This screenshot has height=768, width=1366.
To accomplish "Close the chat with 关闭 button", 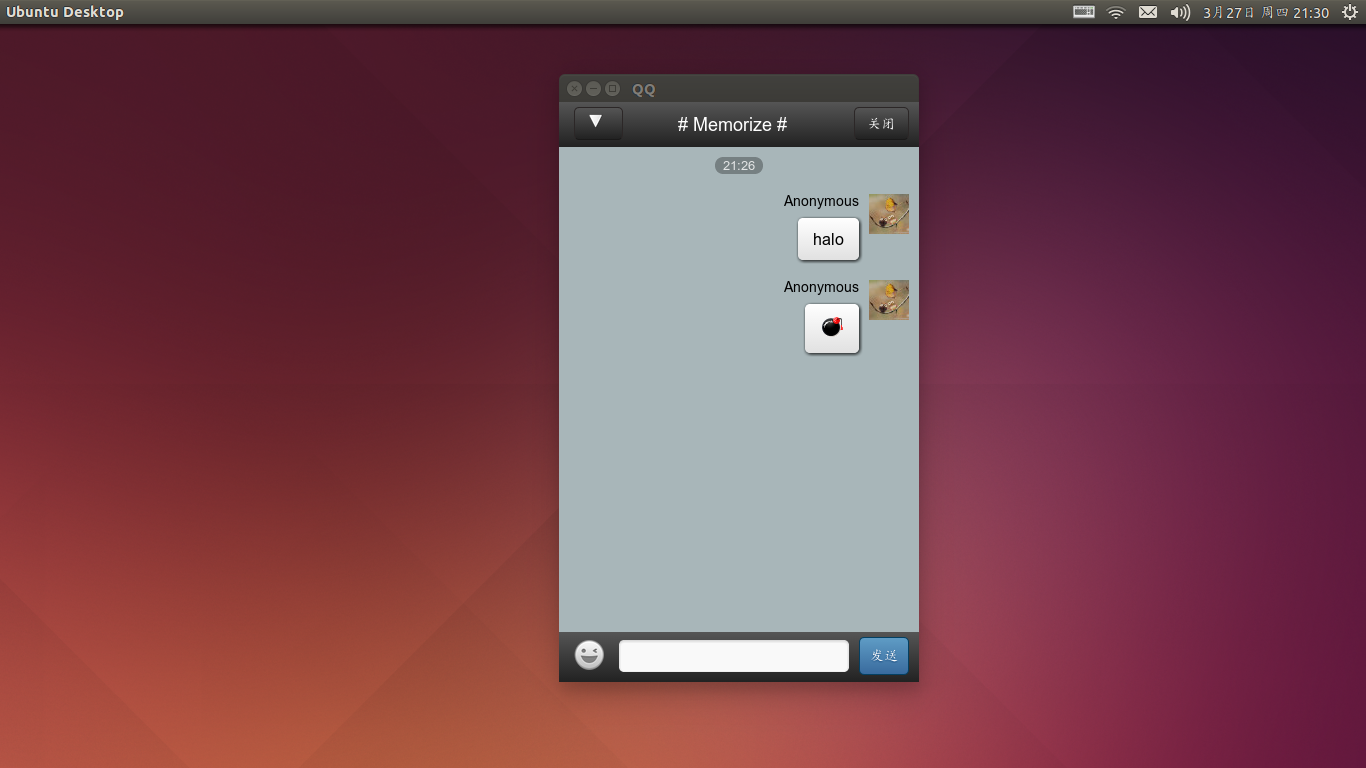I will coord(881,124).
